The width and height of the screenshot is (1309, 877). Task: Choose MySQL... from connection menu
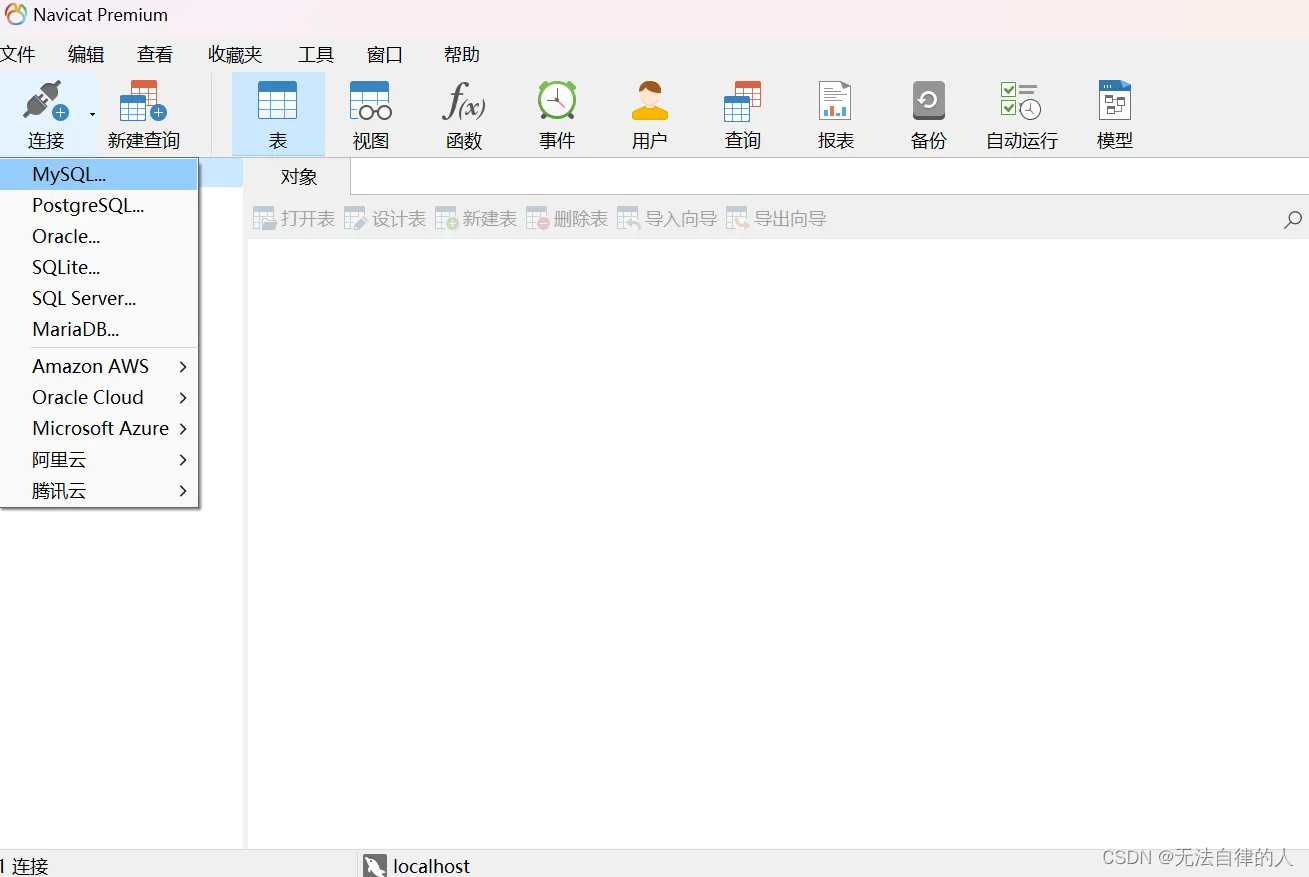(100, 174)
